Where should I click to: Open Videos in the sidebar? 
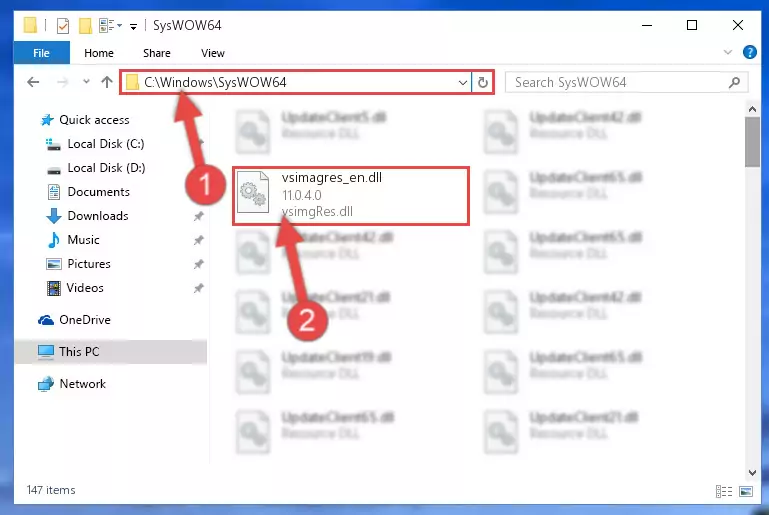coord(85,288)
